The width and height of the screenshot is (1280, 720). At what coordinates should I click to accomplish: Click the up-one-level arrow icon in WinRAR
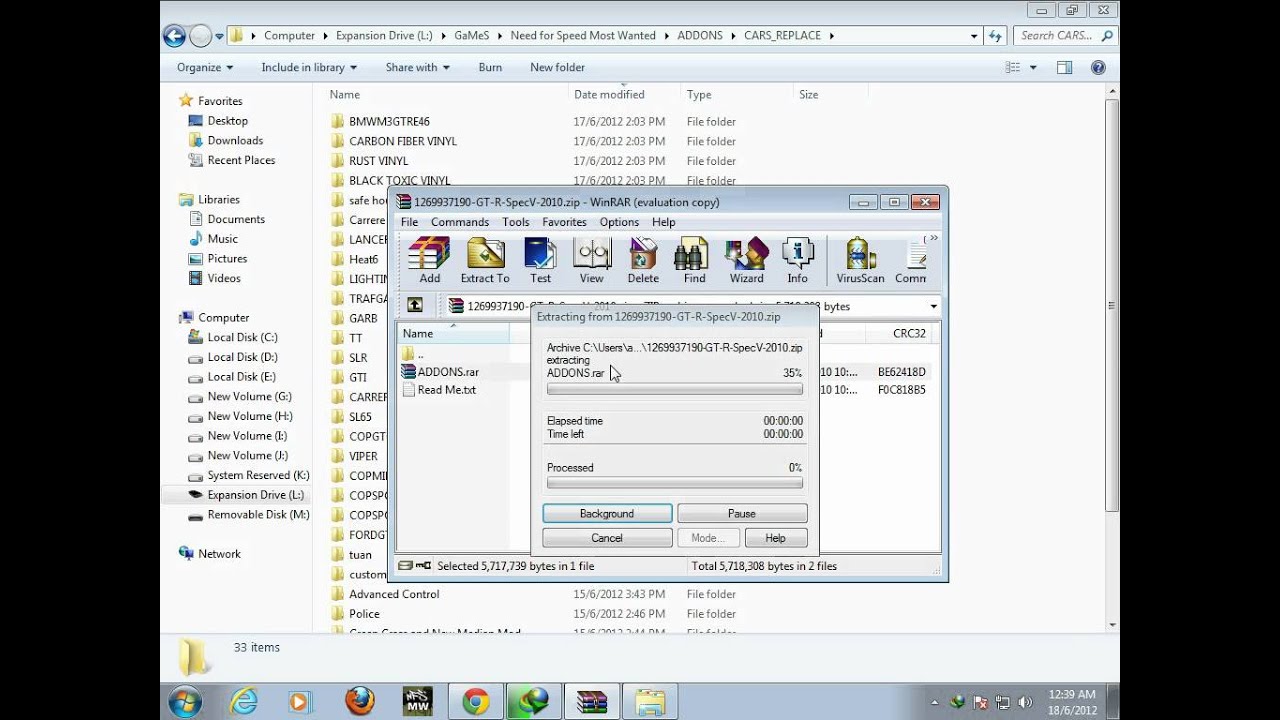click(415, 306)
